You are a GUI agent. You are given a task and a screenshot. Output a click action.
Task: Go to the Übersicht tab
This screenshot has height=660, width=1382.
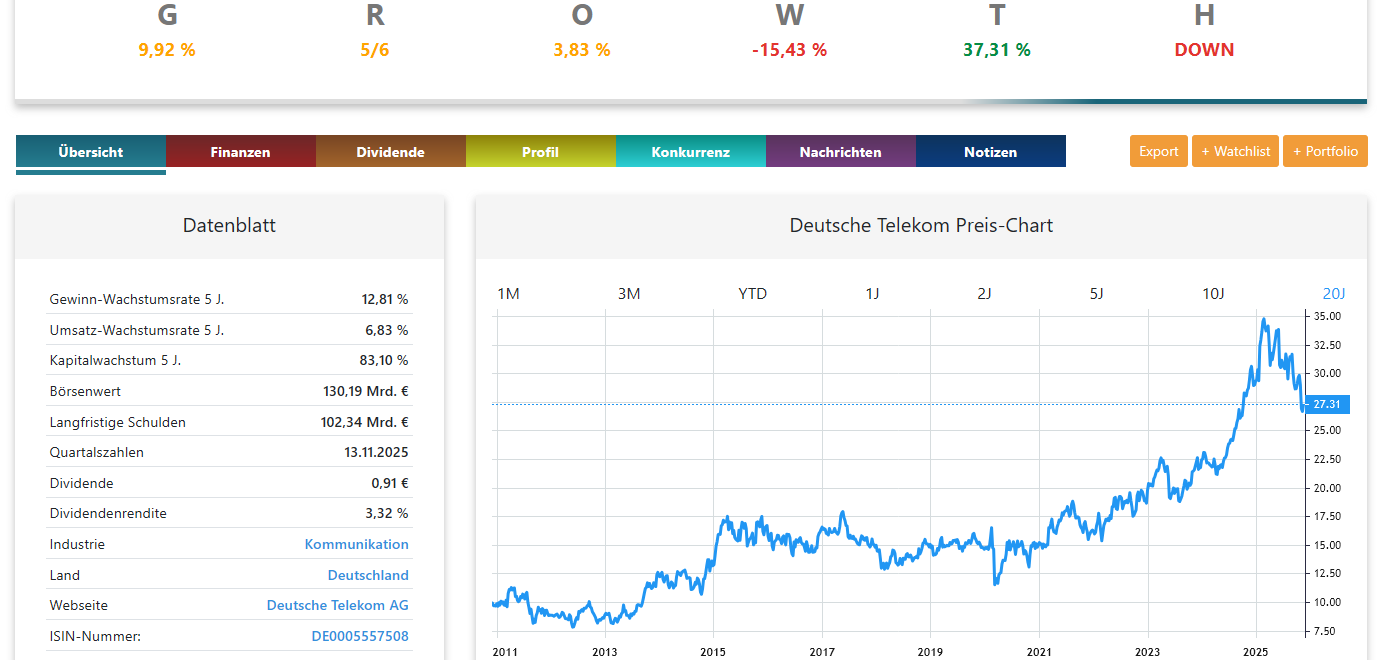(90, 152)
